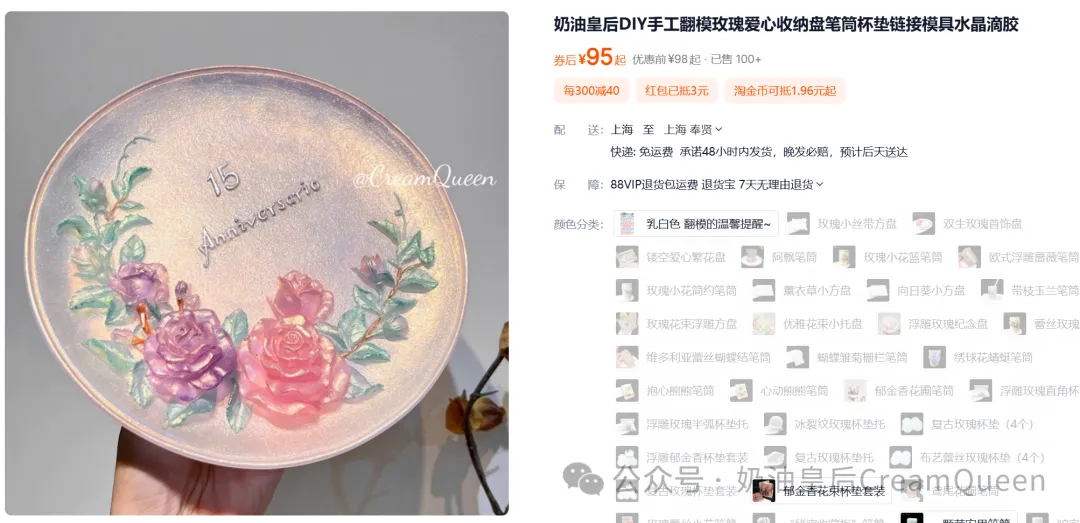The height and width of the screenshot is (523, 1080).
Task: Click the 玫瑰小丝带方盘 option thumbnail icon
Action: point(798,224)
